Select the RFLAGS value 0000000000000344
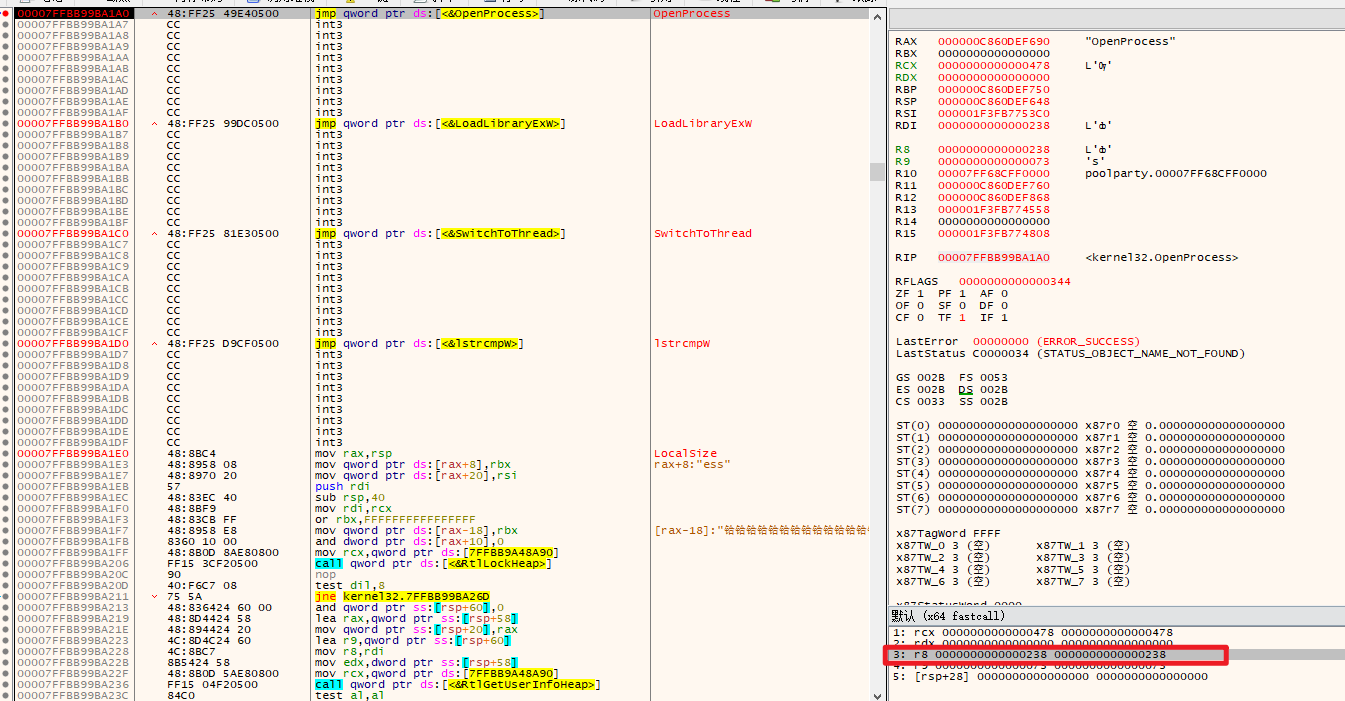 point(1014,282)
